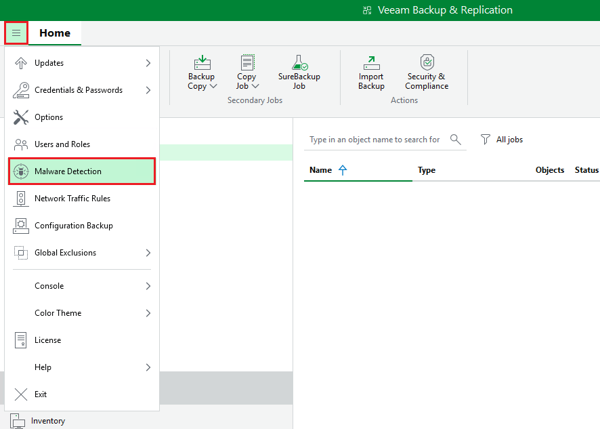The image size is (600, 429).
Task: Expand the Color Theme submenu chevron
Action: pos(148,313)
